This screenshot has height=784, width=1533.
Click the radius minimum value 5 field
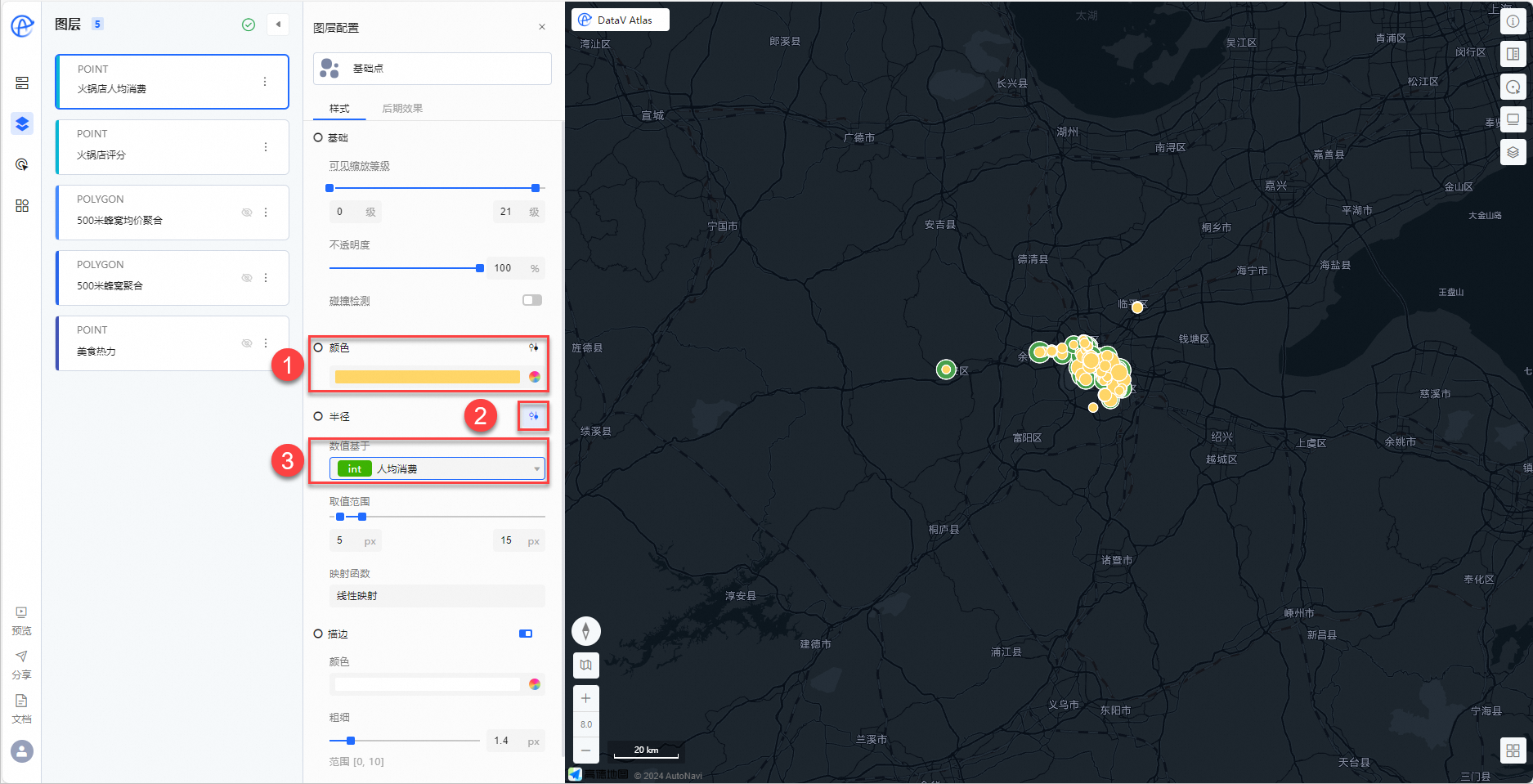[x=356, y=540]
